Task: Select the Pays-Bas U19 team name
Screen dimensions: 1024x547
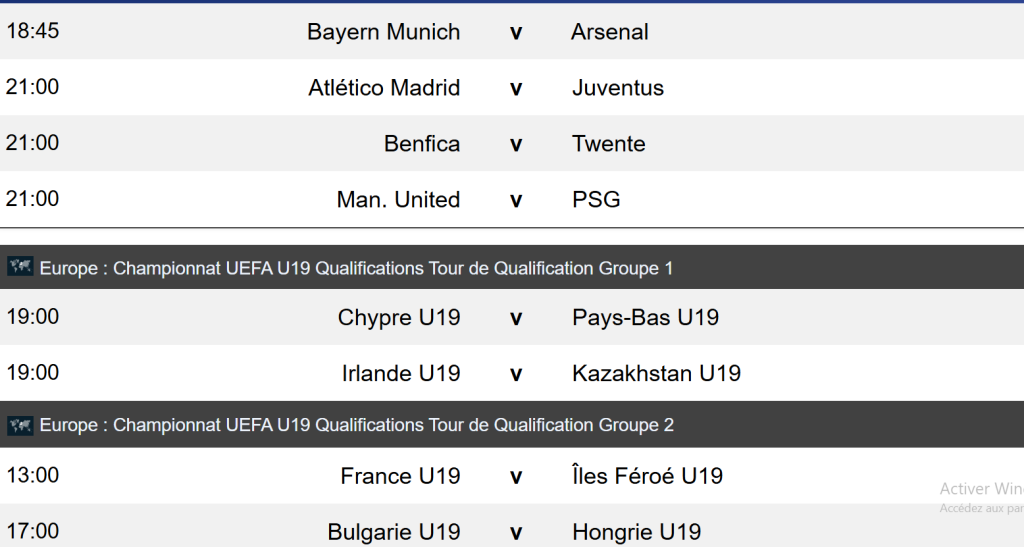Action: 645,318
